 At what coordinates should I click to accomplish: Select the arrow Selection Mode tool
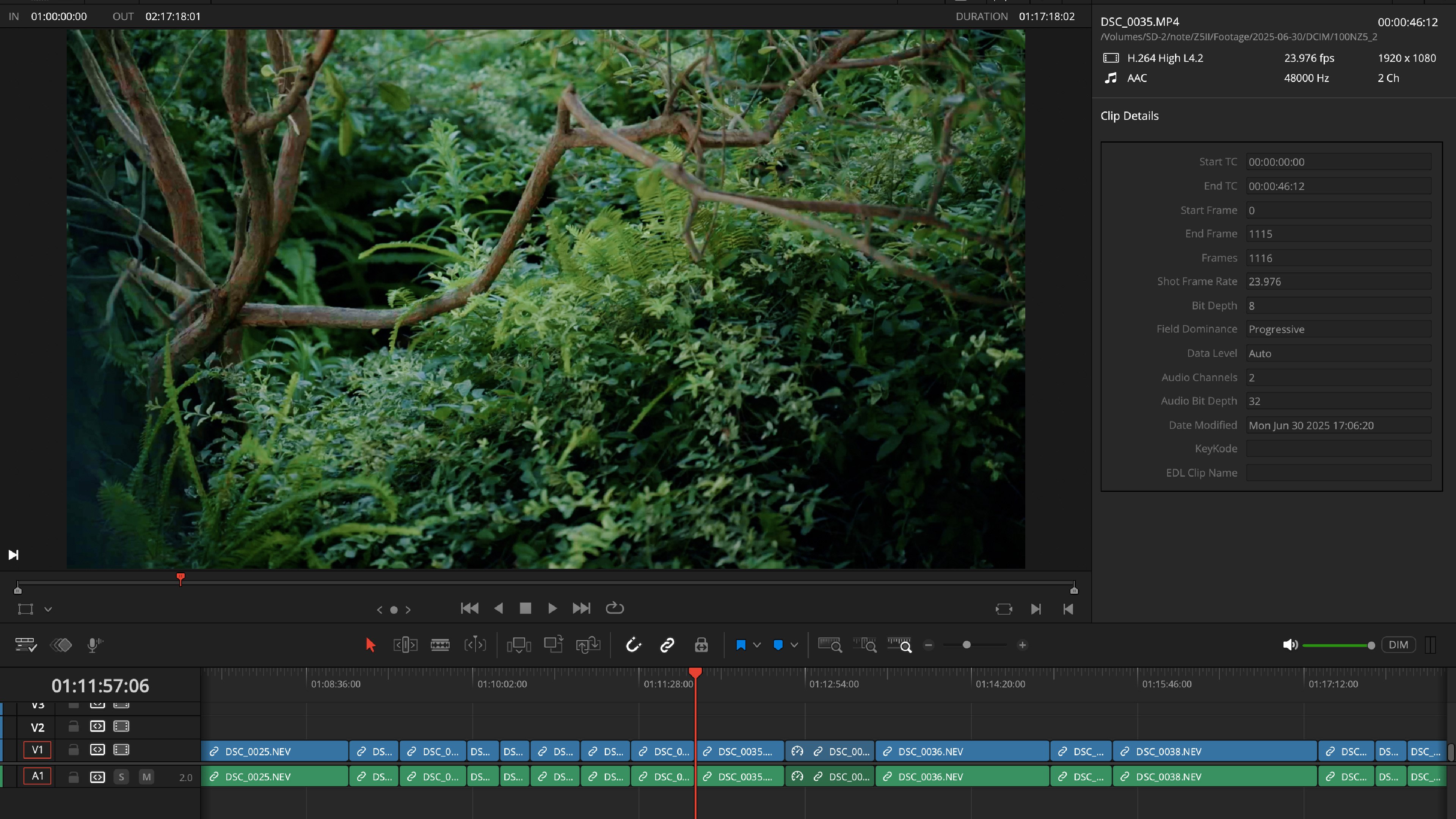tap(370, 645)
